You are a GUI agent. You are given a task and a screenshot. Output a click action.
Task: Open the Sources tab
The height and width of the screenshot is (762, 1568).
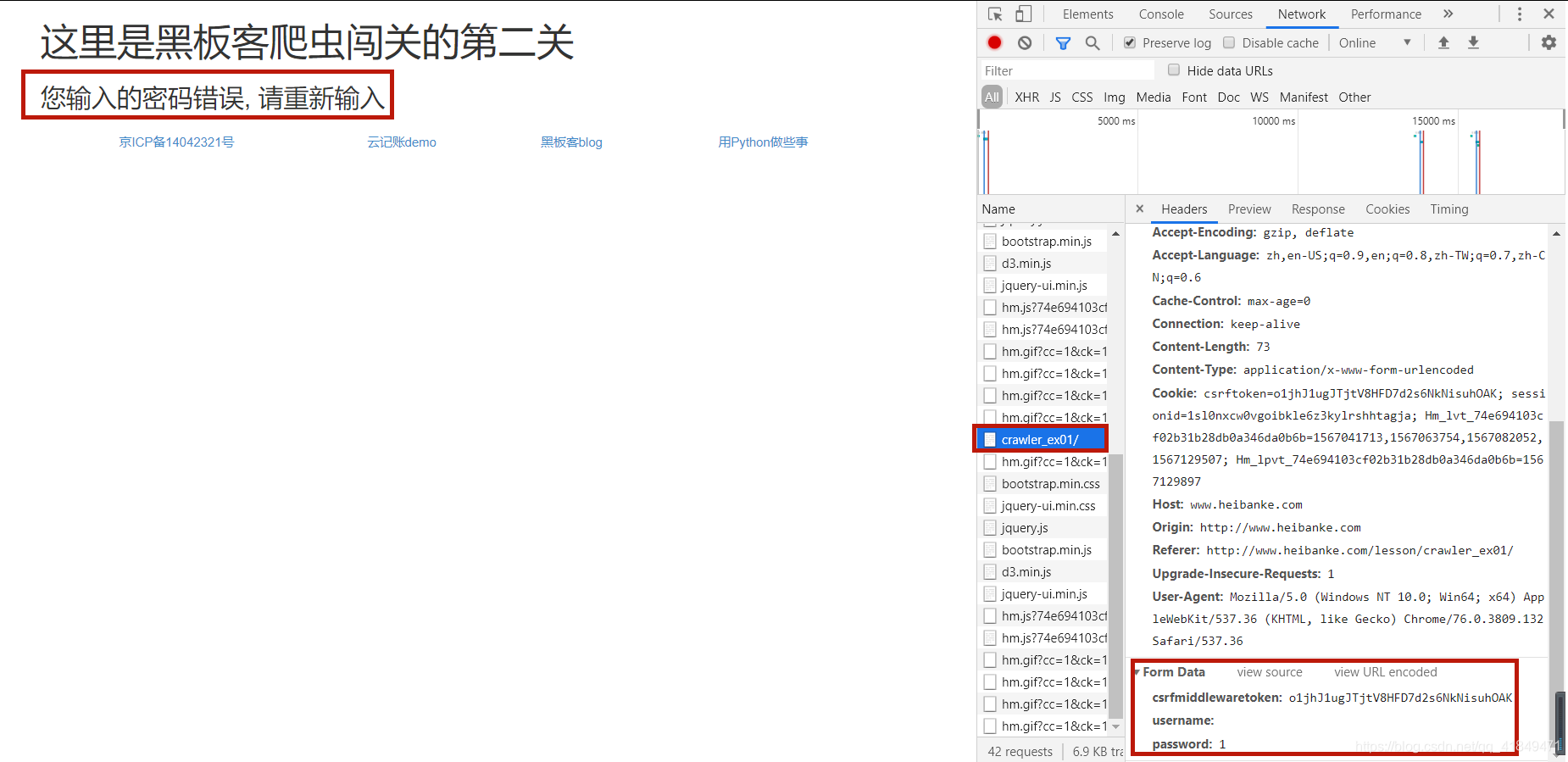coord(1231,14)
